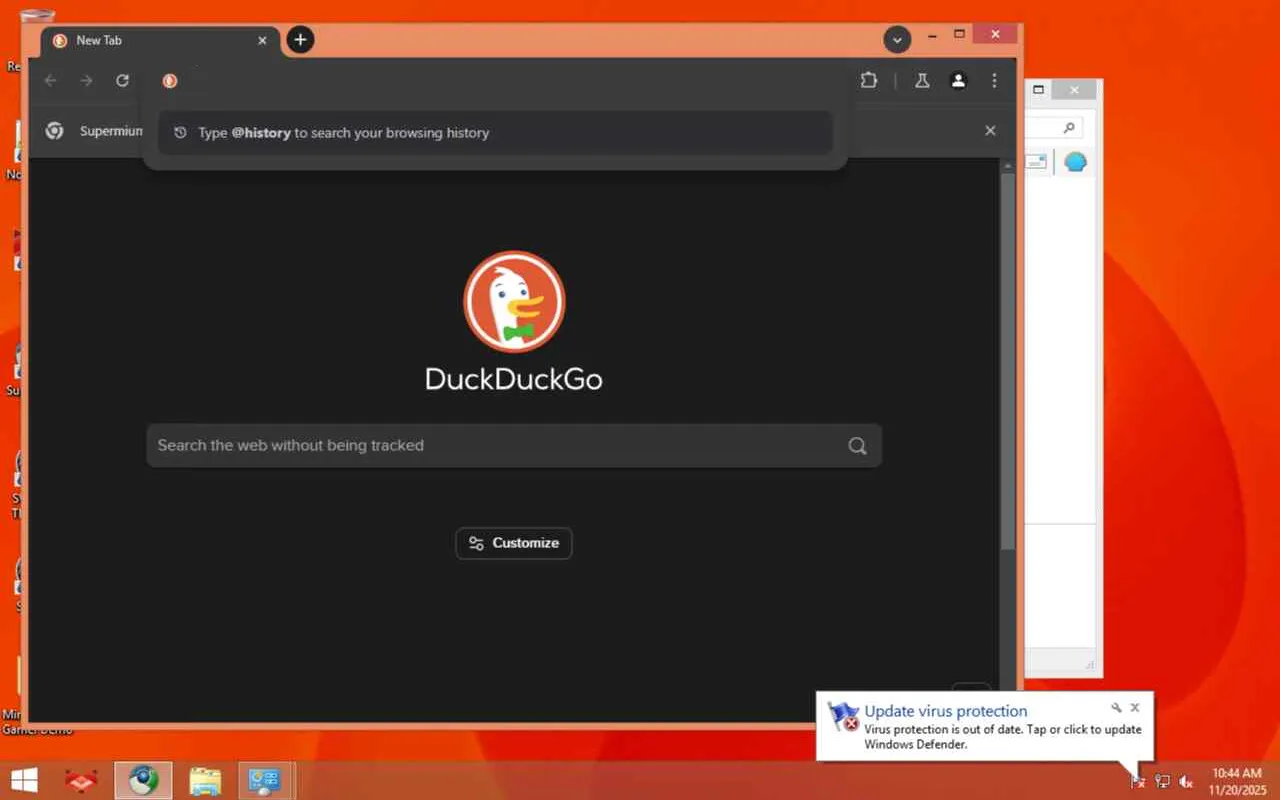The width and height of the screenshot is (1280, 800).
Task: Expand the tab search chevron button
Action: click(897, 40)
